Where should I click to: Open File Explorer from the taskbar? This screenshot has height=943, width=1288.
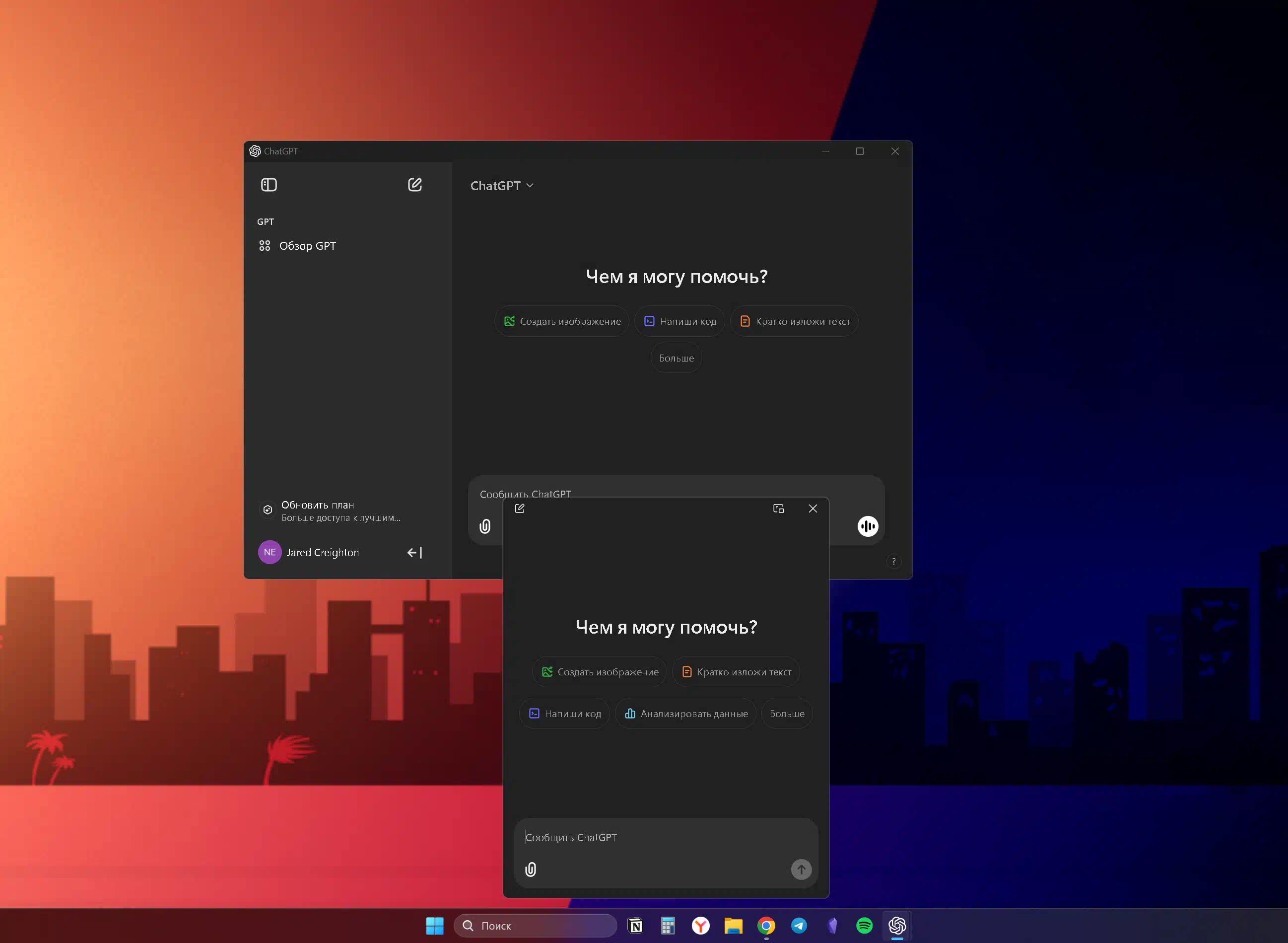point(734,926)
